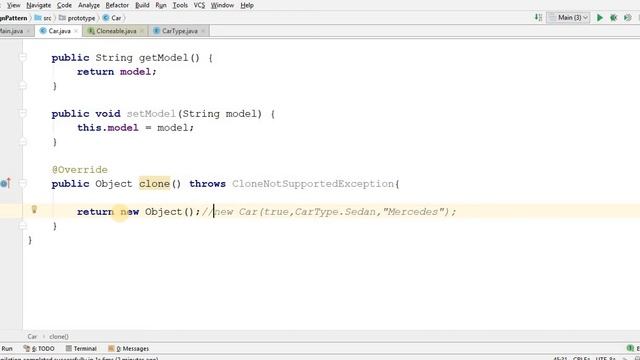Open the Help menu
This screenshot has width=640, height=360.
click(247, 5)
